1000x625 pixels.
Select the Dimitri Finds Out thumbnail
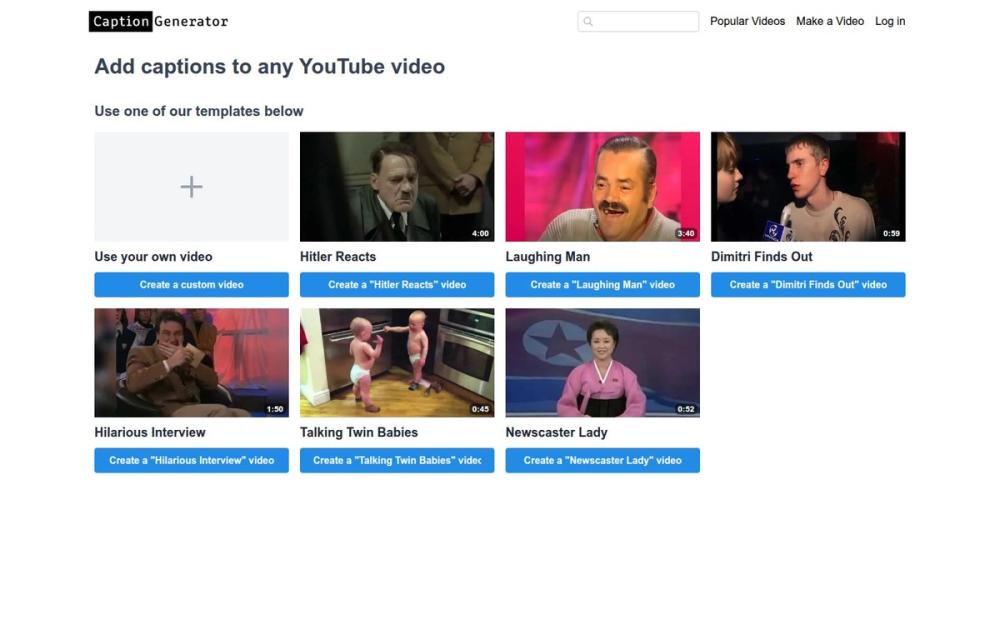click(808, 186)
